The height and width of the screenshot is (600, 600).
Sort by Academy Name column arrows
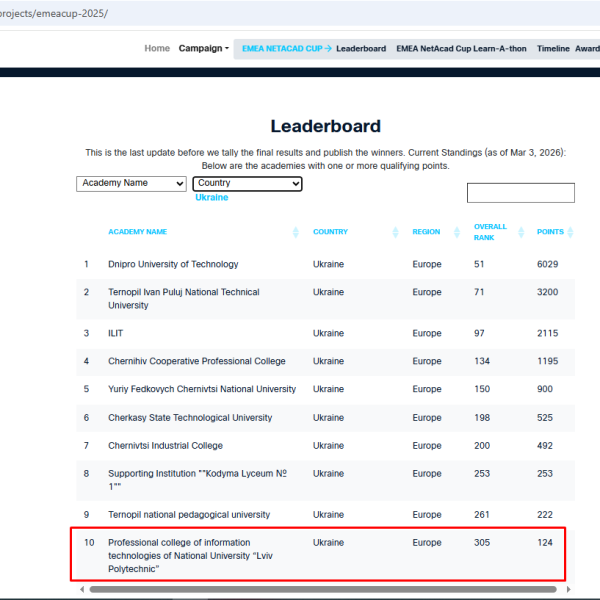296,232
